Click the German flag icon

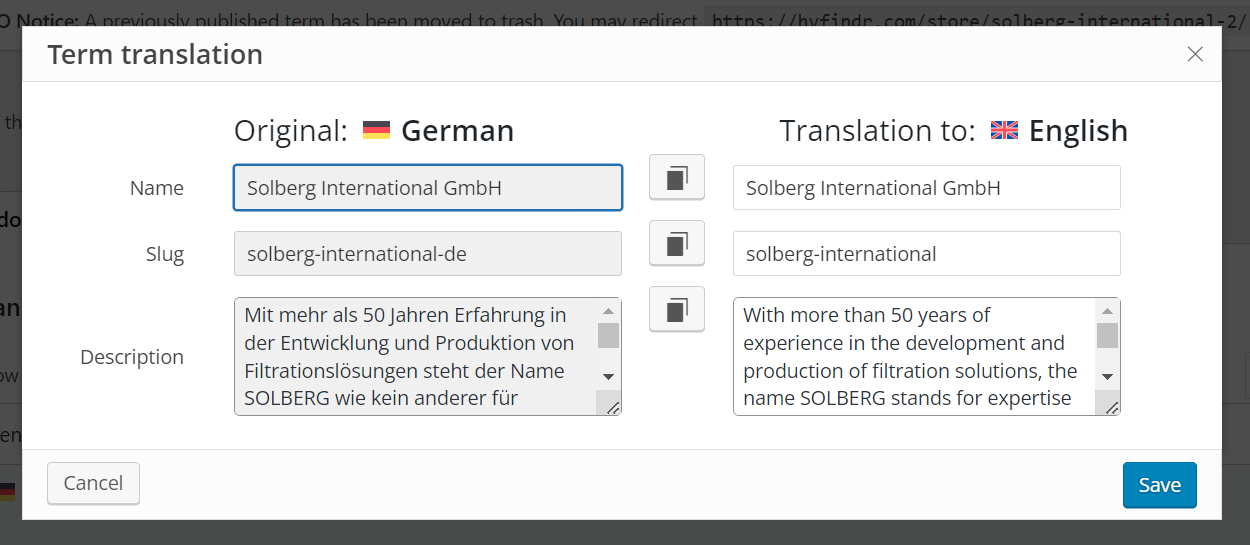tap(376, 131)
